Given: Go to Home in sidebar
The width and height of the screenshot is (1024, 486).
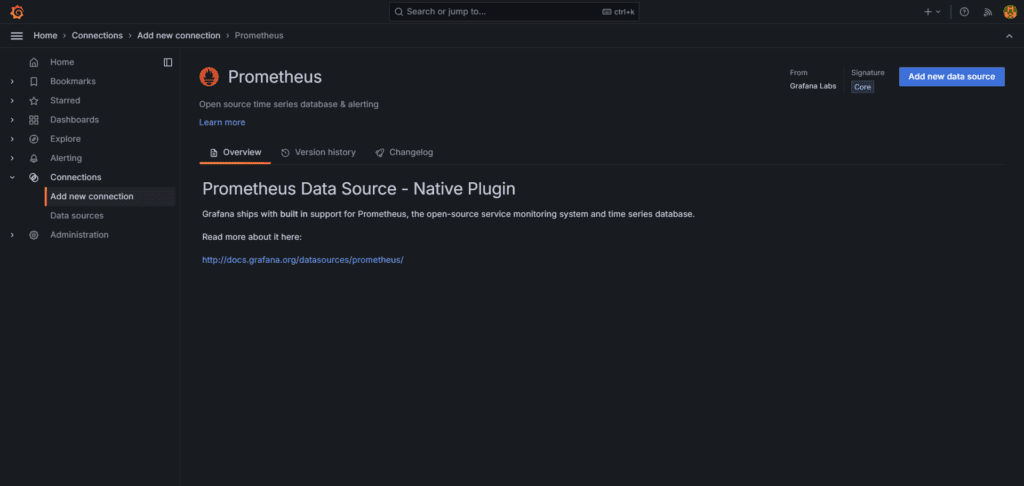Looking at the screenshot, I should [x=62, y=62].
